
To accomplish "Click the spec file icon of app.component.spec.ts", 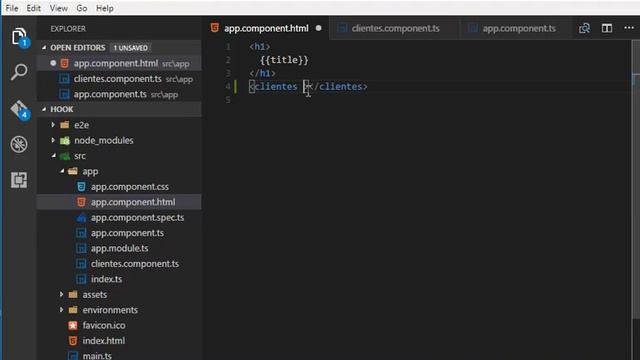I will [x=81, y=218].
